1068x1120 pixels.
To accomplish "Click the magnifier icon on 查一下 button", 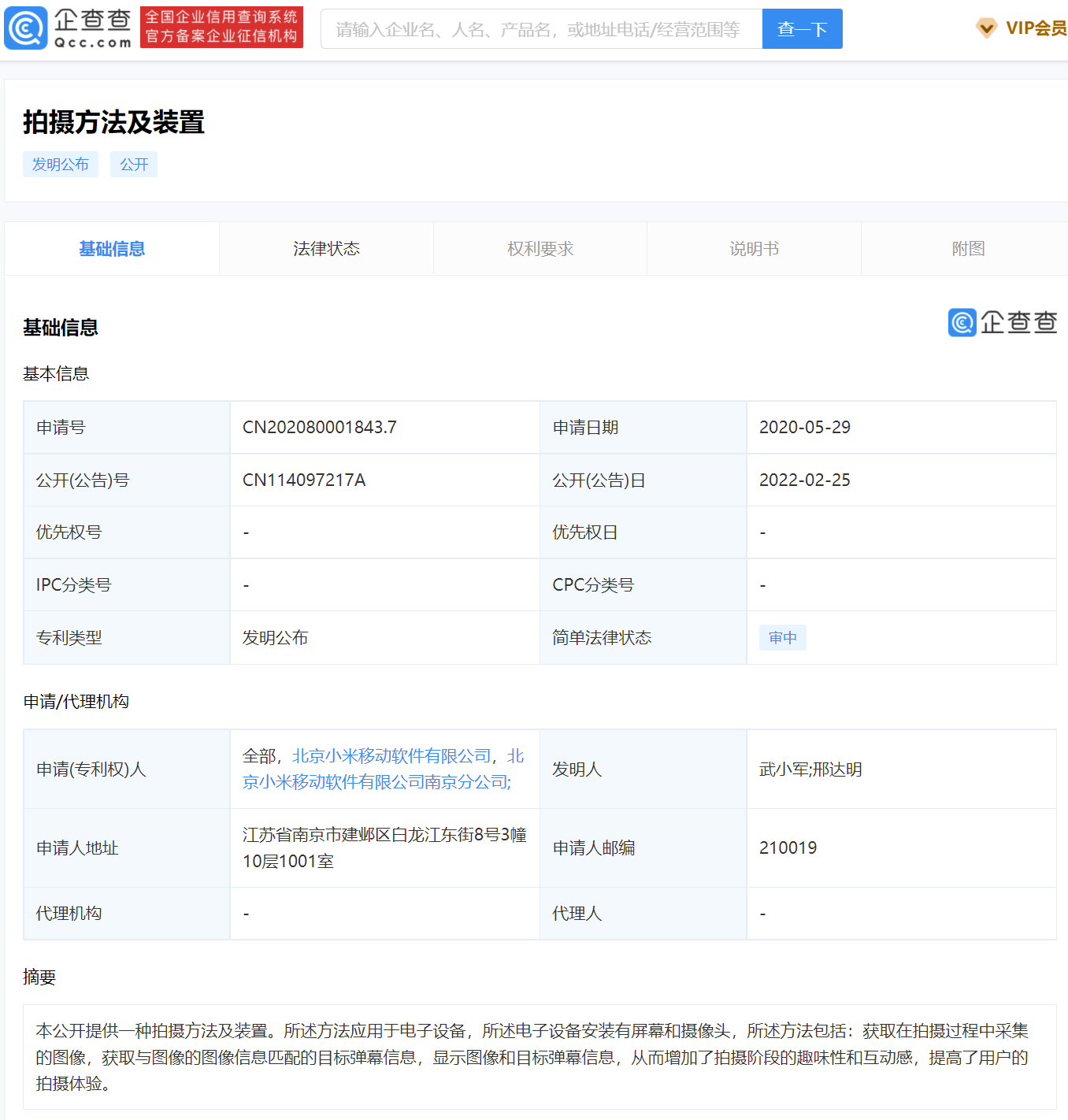I will 802,28.
